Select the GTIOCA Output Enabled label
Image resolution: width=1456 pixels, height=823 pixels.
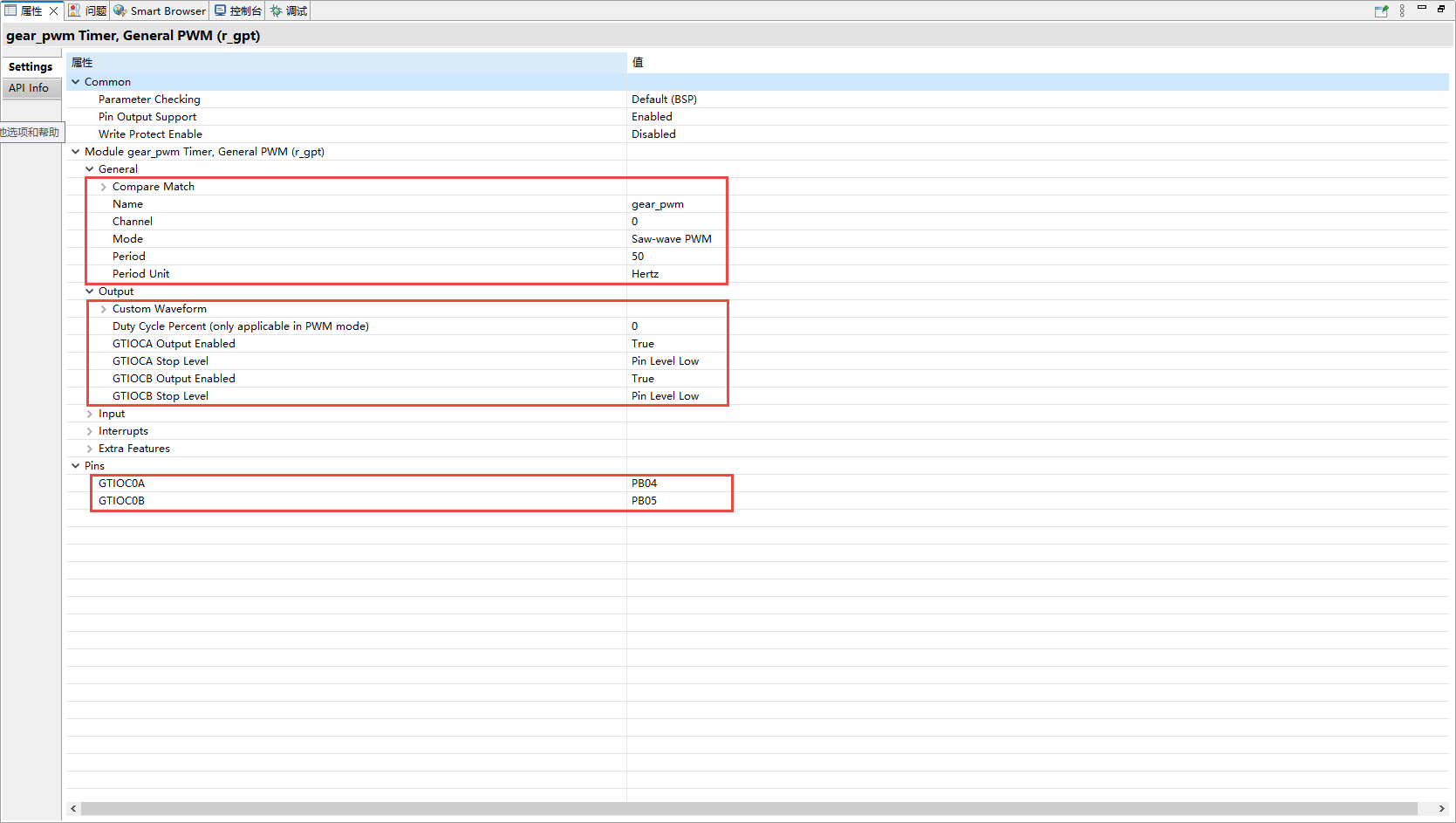click(x=174, y=344)
